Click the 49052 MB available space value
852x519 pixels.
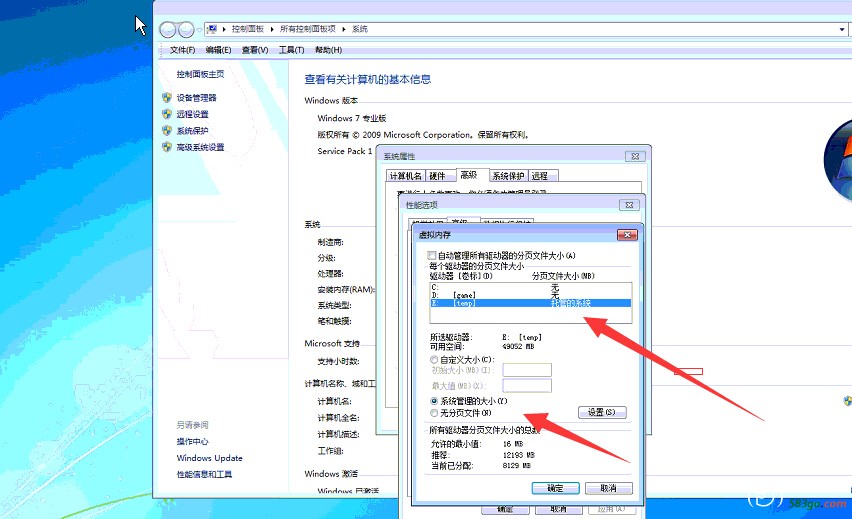point(518,346)
